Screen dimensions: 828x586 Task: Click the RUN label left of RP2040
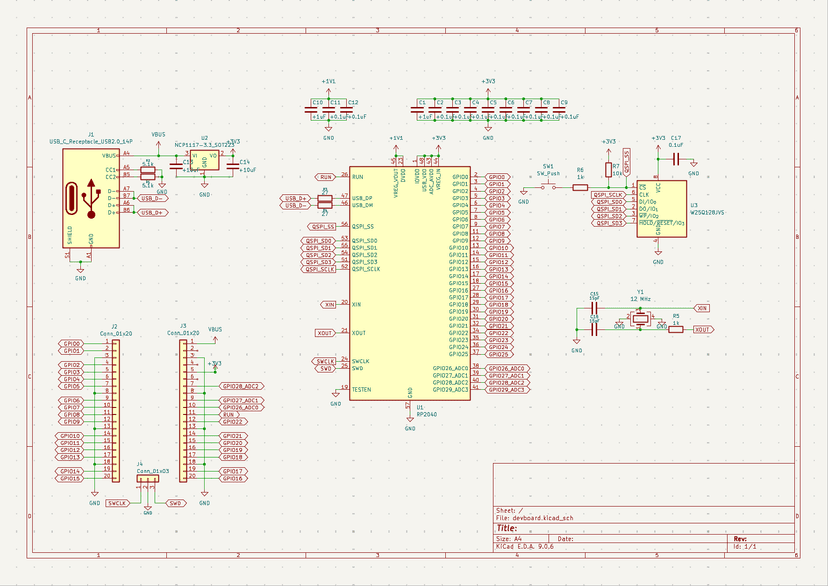[x=325, y=176]
